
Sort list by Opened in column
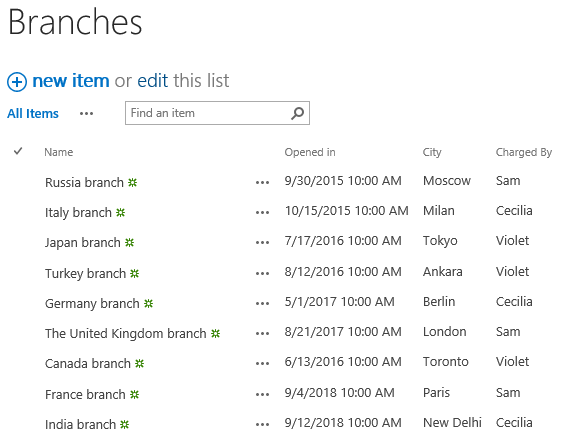click(310, 152)
